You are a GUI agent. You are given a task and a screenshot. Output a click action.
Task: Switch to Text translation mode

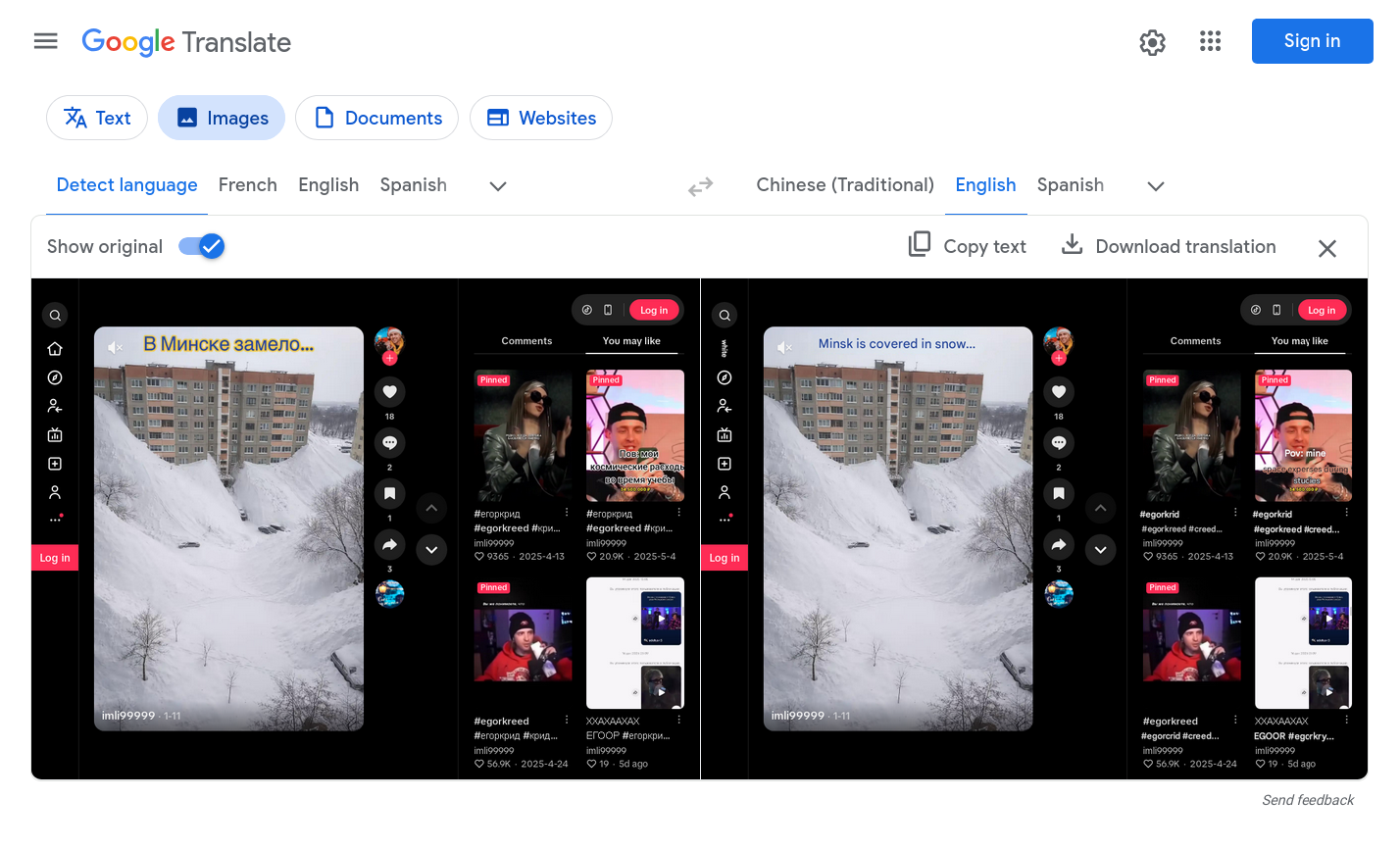pyautogui.click(x=97, y=119)
